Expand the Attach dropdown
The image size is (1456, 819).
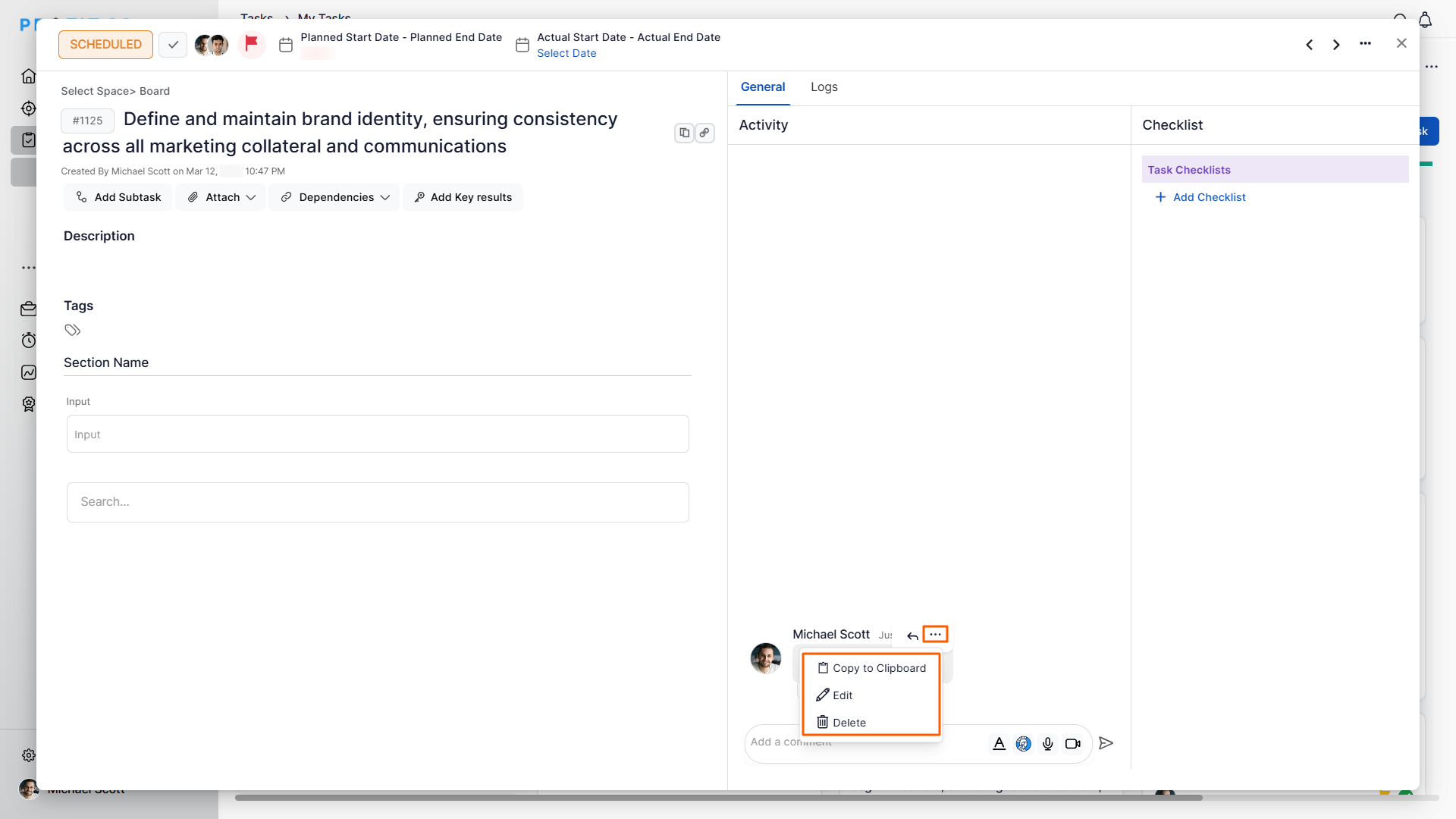[x=221, y=197]
